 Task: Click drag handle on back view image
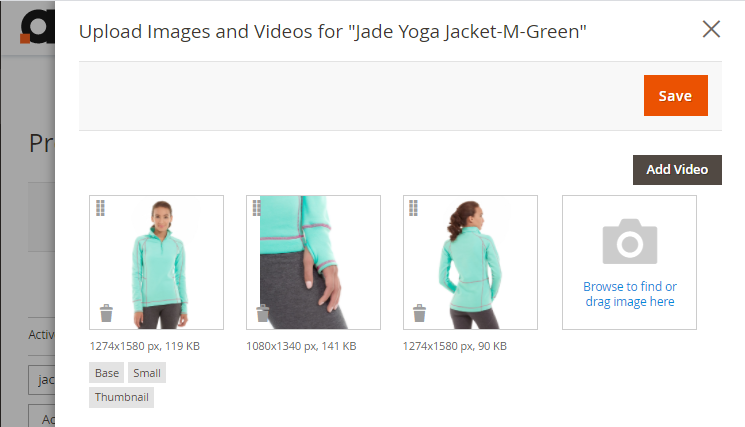(413, 208)
